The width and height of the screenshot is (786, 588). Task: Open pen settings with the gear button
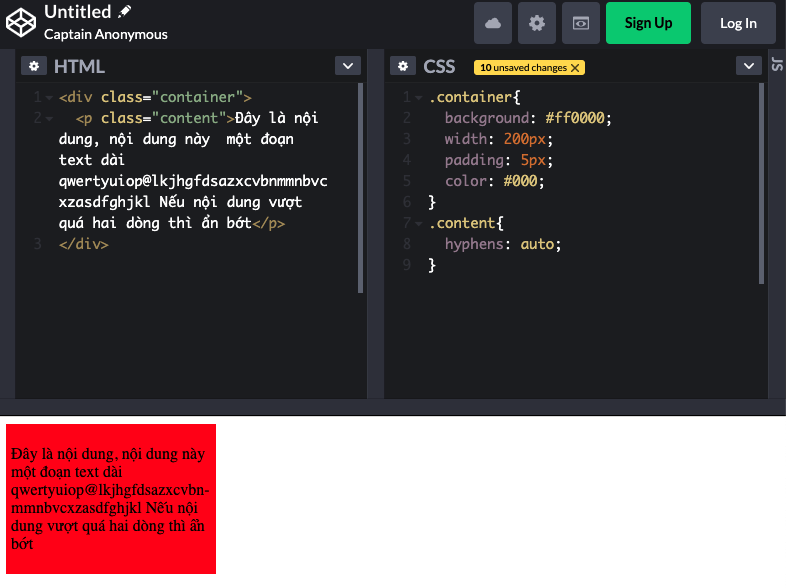(x=537, y=23)
